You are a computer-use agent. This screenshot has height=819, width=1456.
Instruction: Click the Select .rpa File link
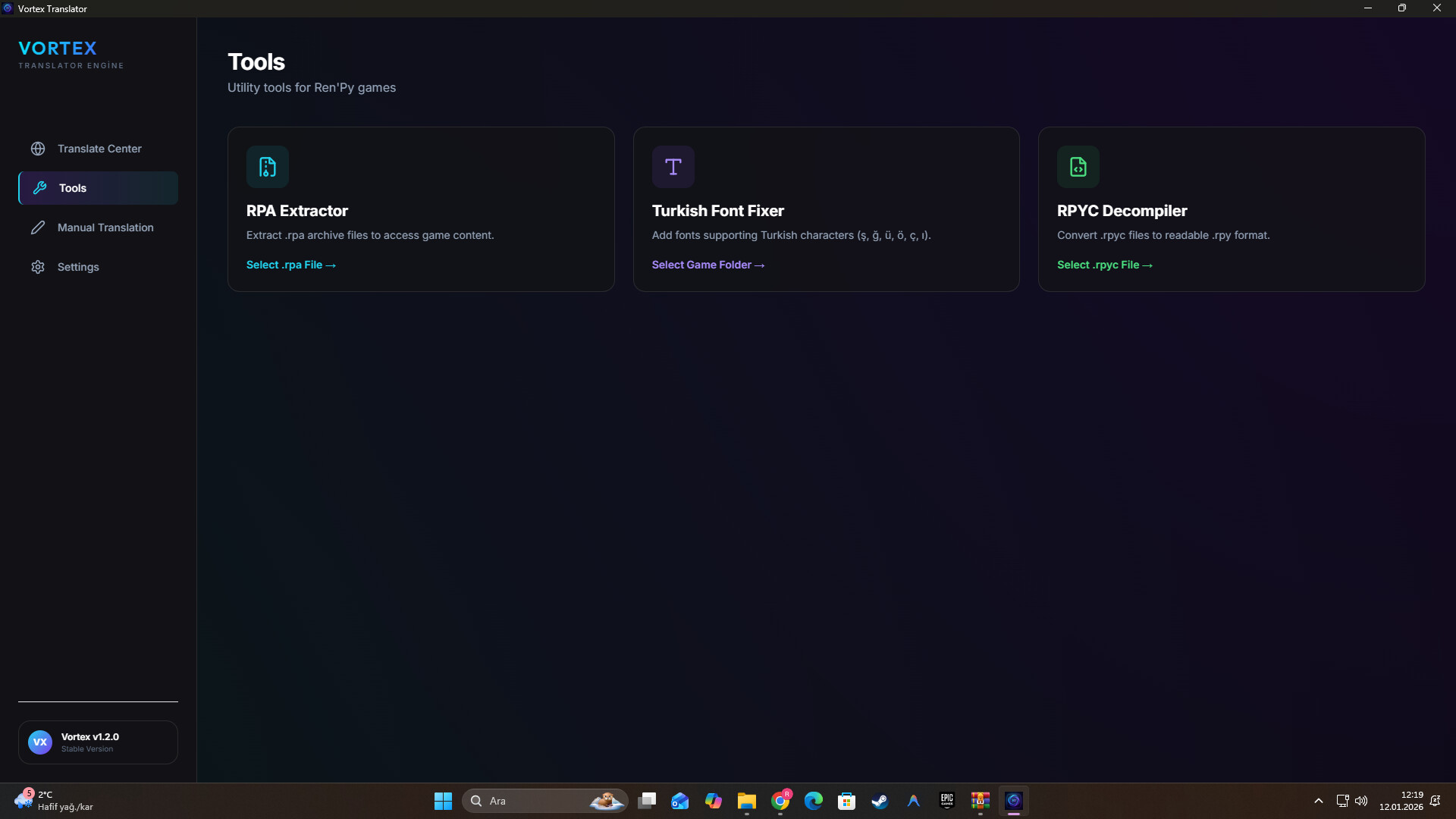[291, 265]
